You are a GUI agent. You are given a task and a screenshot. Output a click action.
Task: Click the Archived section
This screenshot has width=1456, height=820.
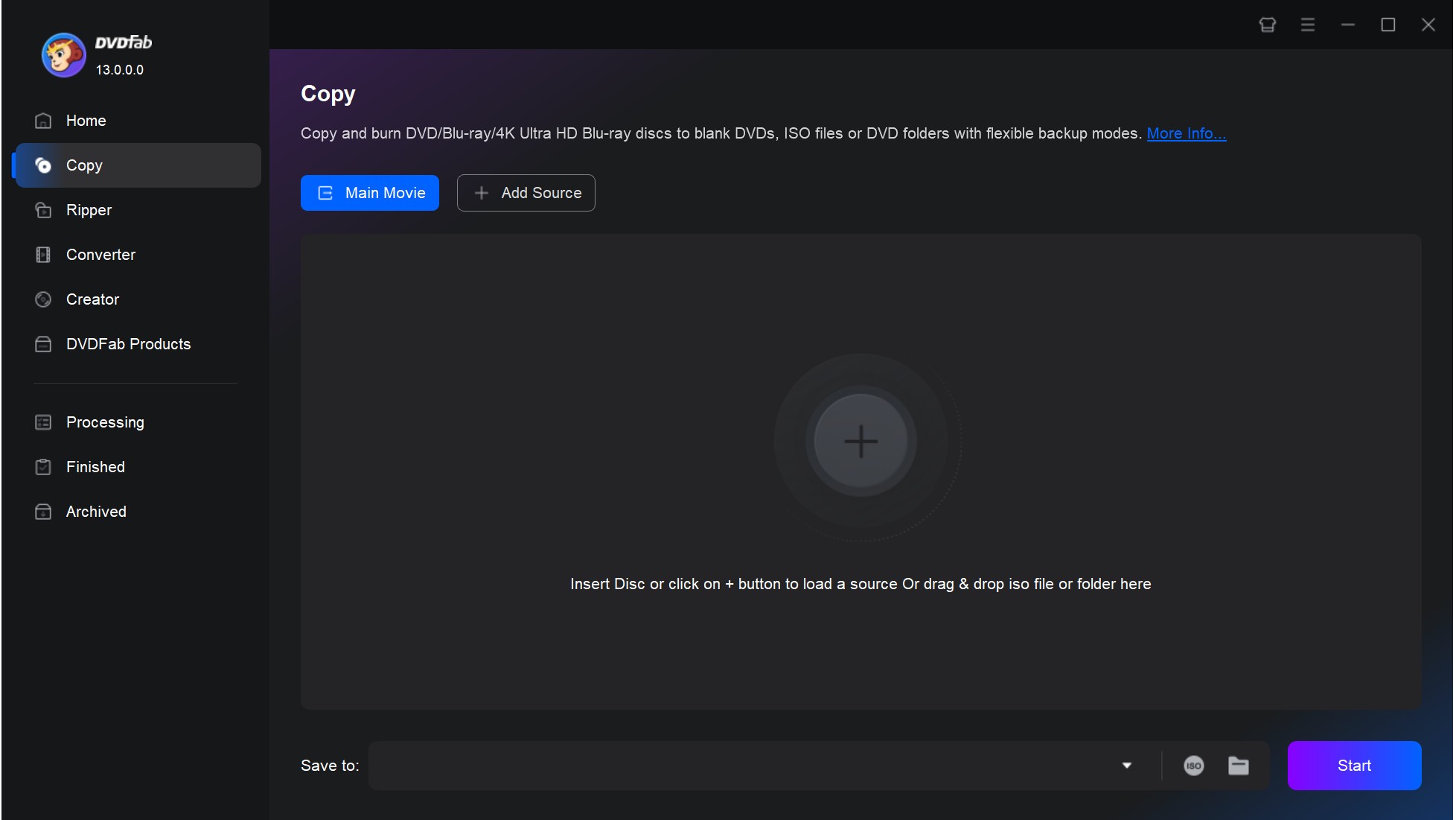96,511
